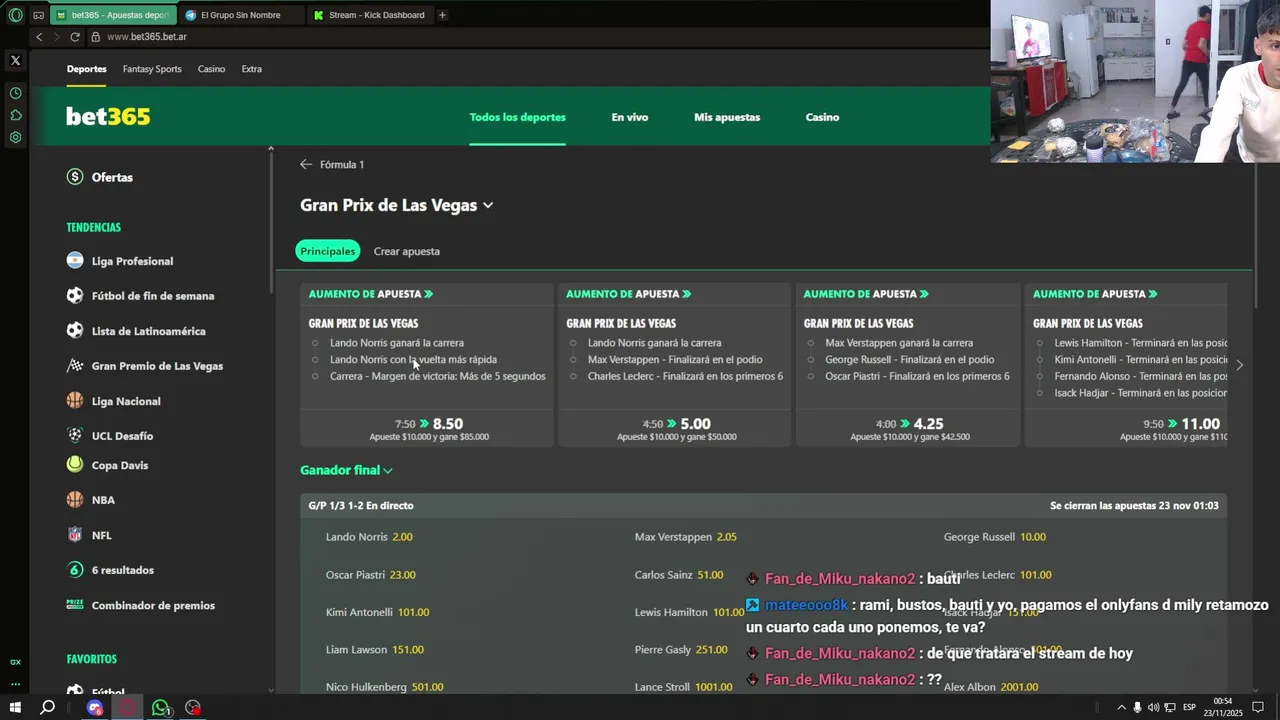This screenshot has width=1280, height=720.
Task: Click the address bar URL field
Action: 540,37
